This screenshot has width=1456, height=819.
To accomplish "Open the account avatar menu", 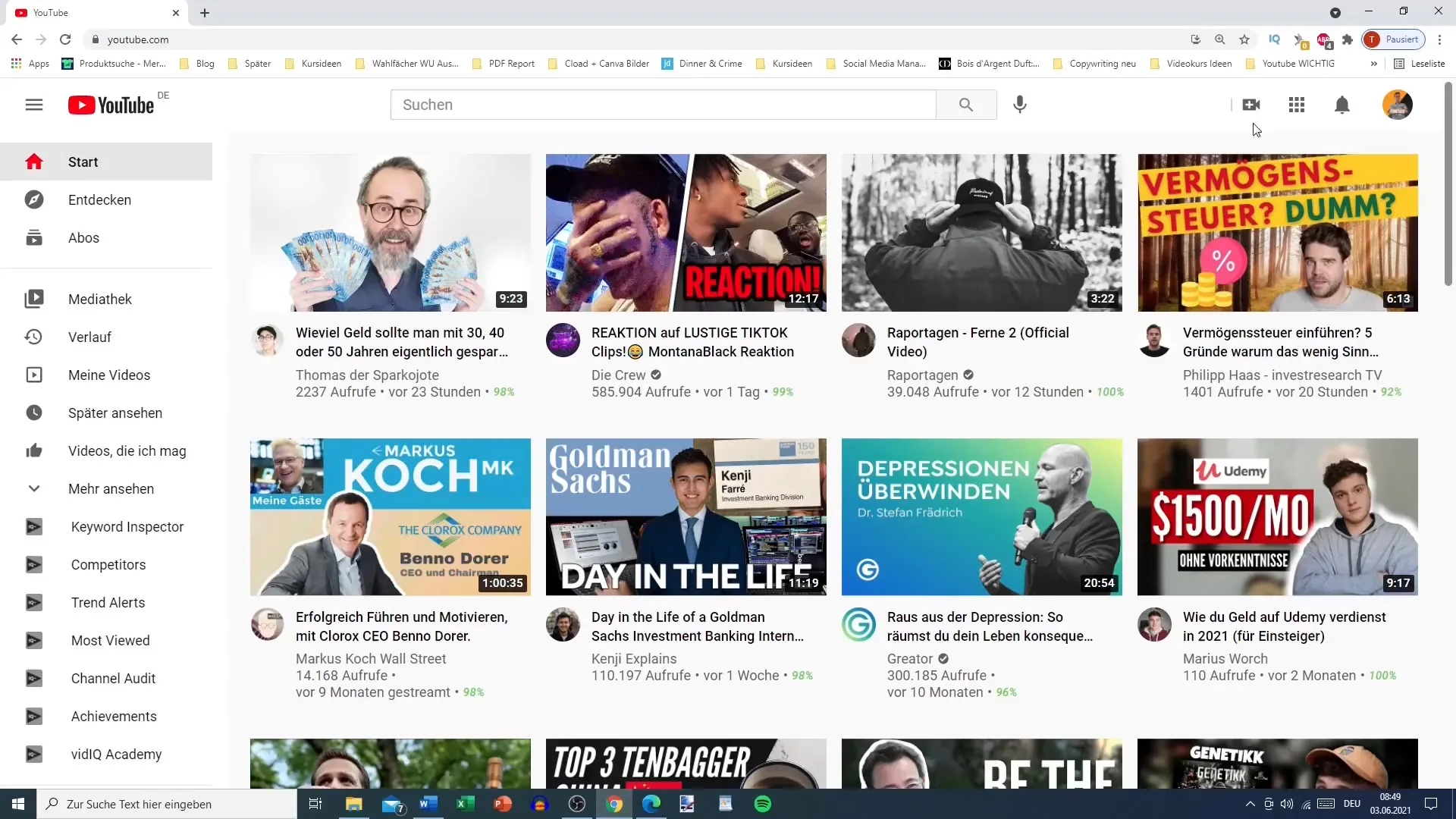I will tap(1397, 105).
